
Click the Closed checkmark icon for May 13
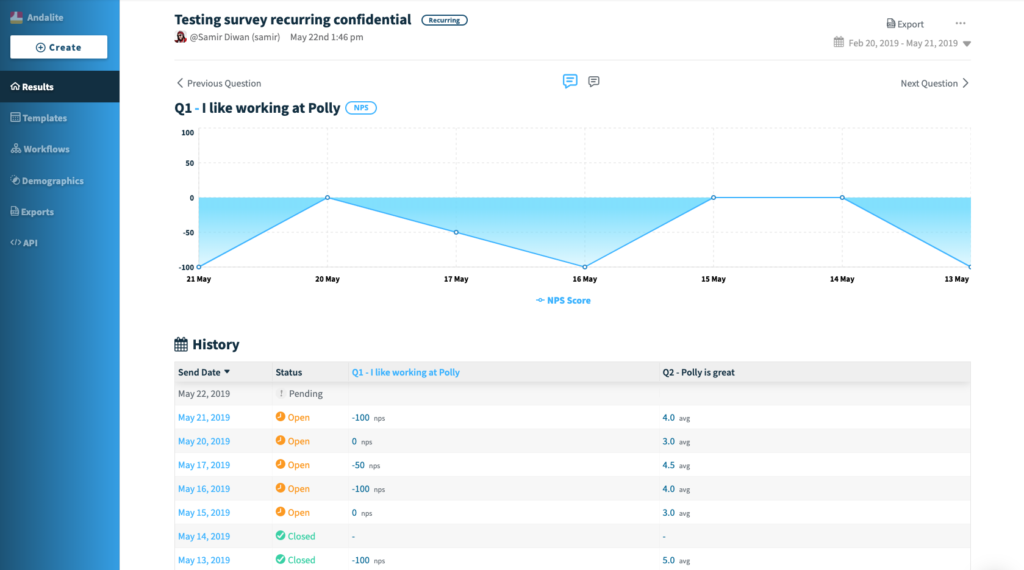(280, 560)
